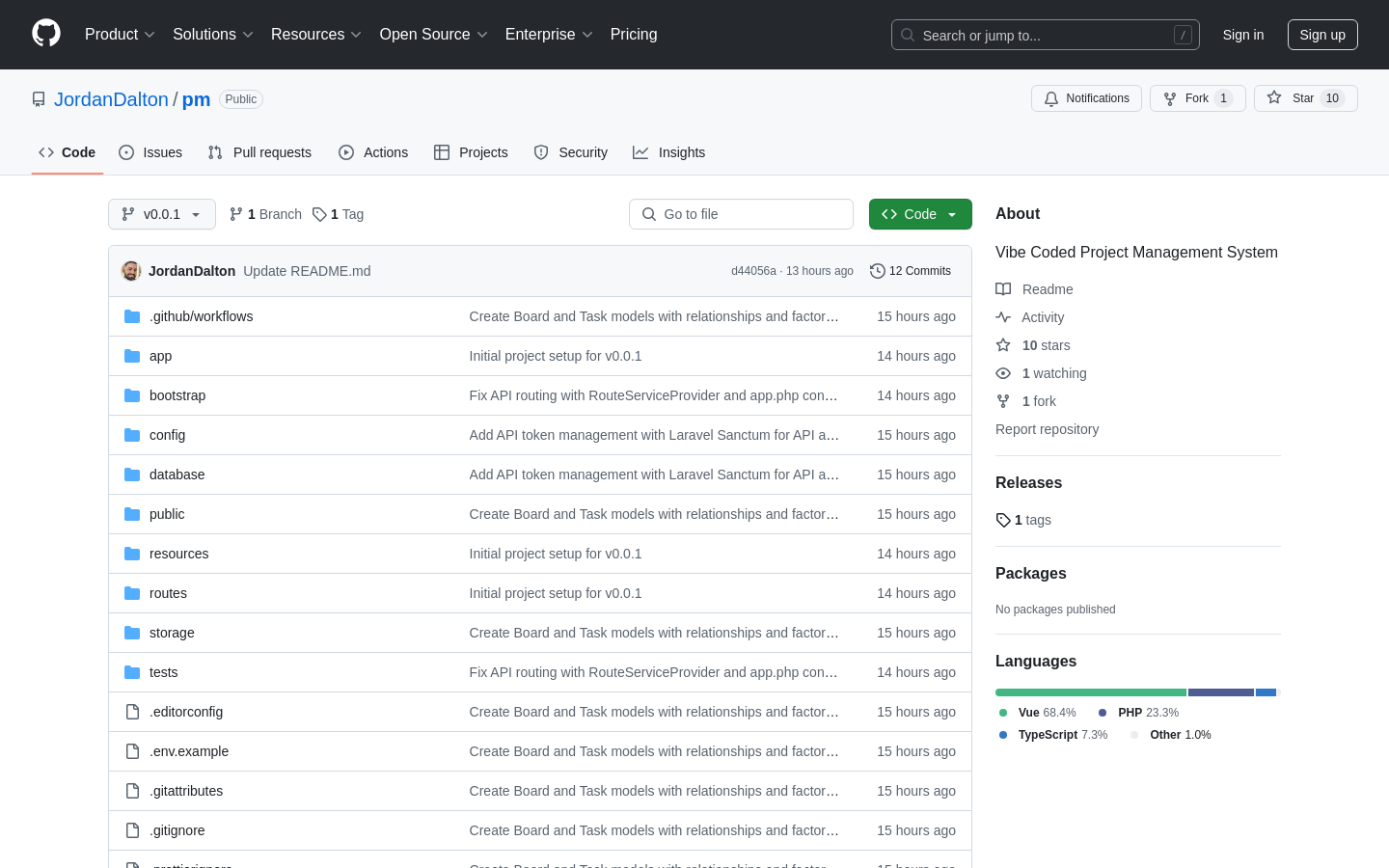
Task: Click the routes folder icon
Action: pyautogui.click(x=132, y=593)
